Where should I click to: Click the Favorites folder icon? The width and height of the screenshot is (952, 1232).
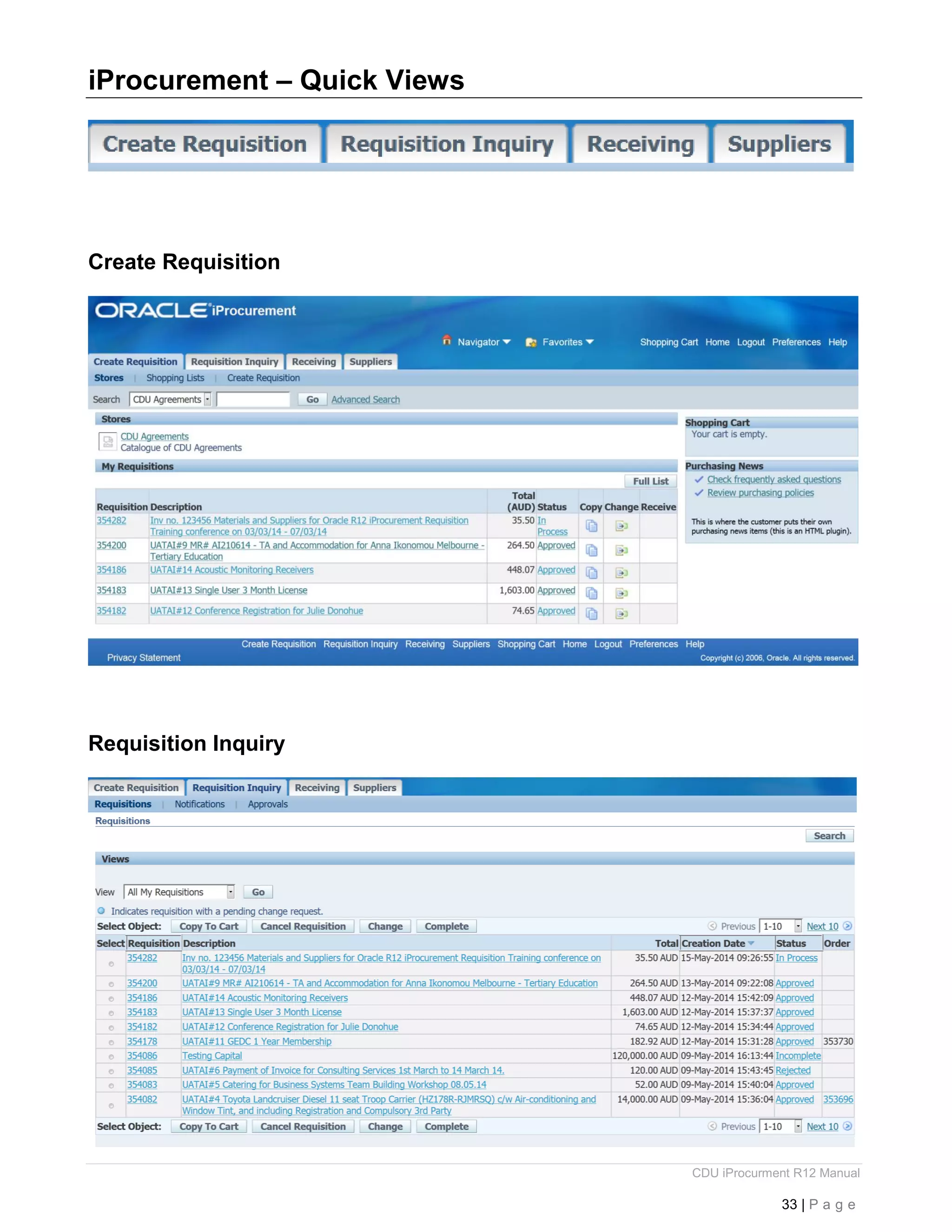531,343
